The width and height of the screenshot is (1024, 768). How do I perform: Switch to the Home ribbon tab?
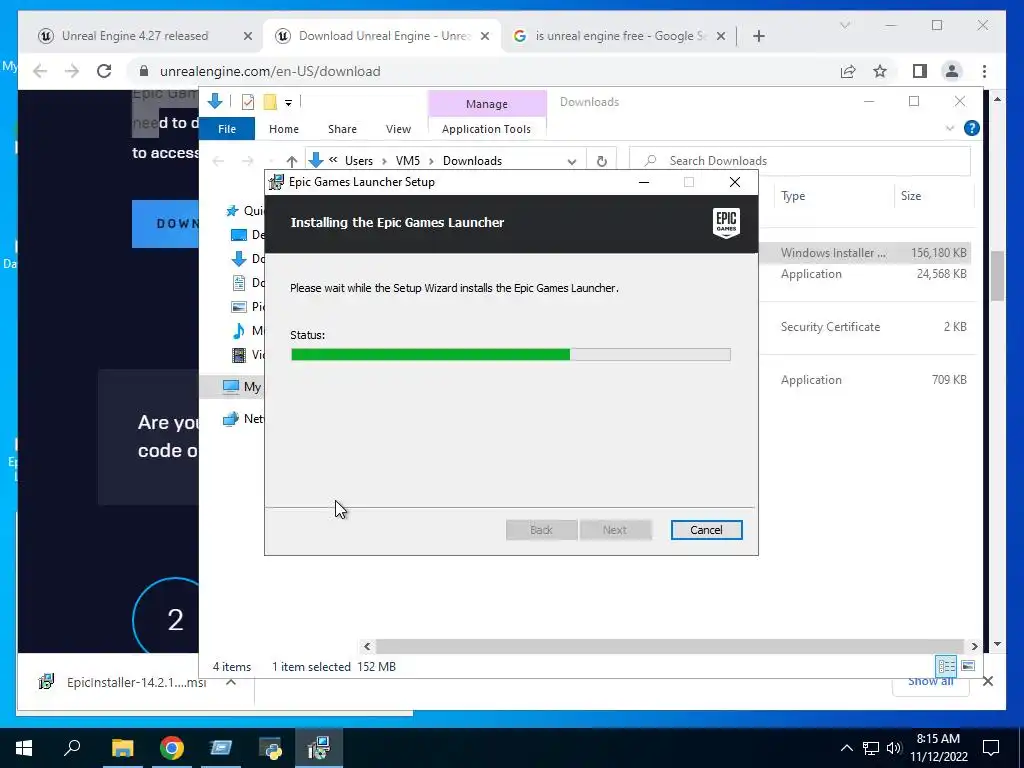tap(283, 129)
